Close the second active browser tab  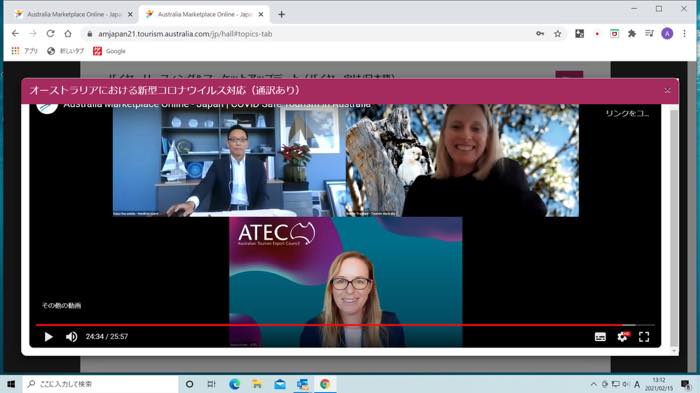[x=261, y=14]
